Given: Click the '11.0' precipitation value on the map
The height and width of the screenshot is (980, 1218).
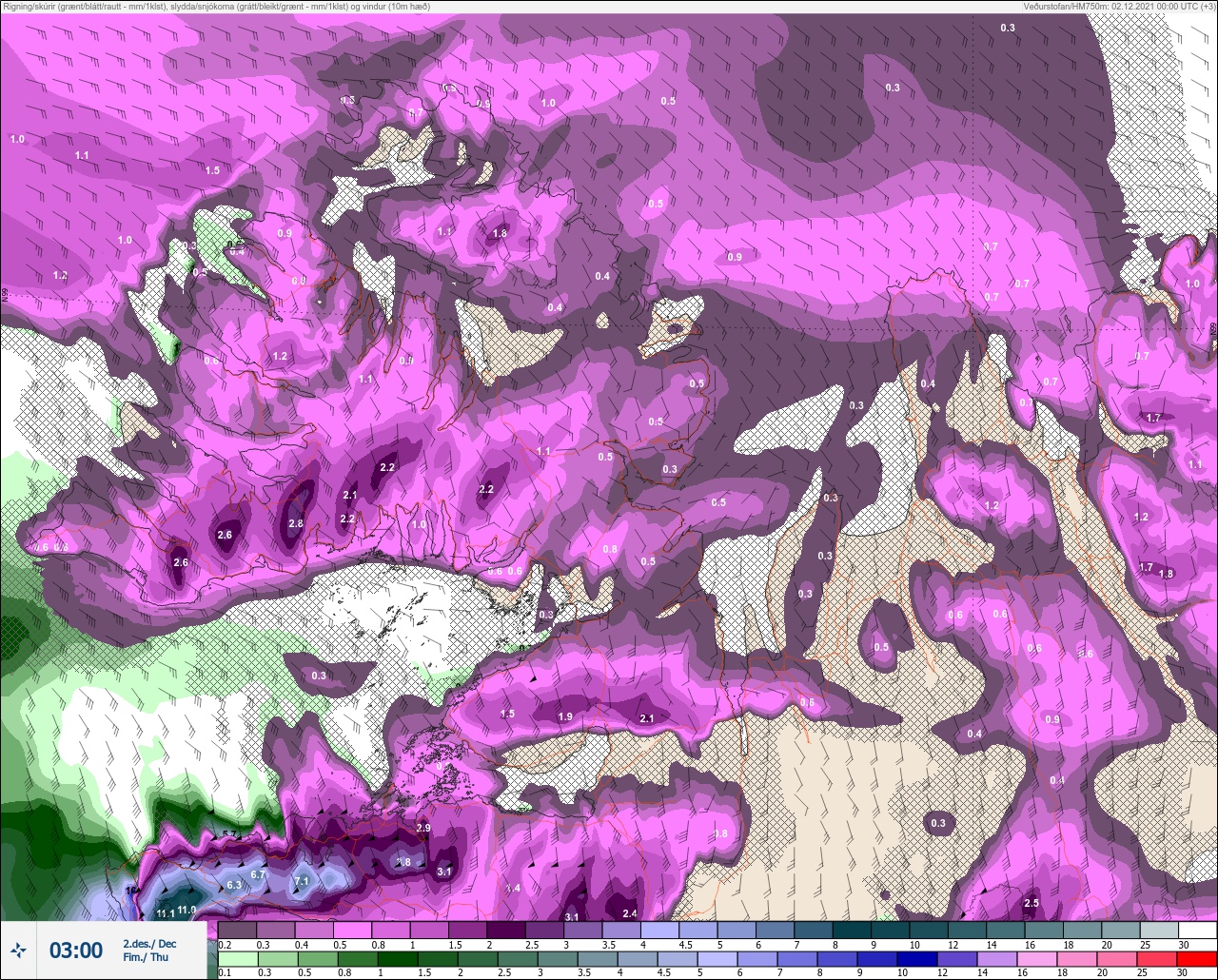Looking at the screenshot, I should coord(187,910).
